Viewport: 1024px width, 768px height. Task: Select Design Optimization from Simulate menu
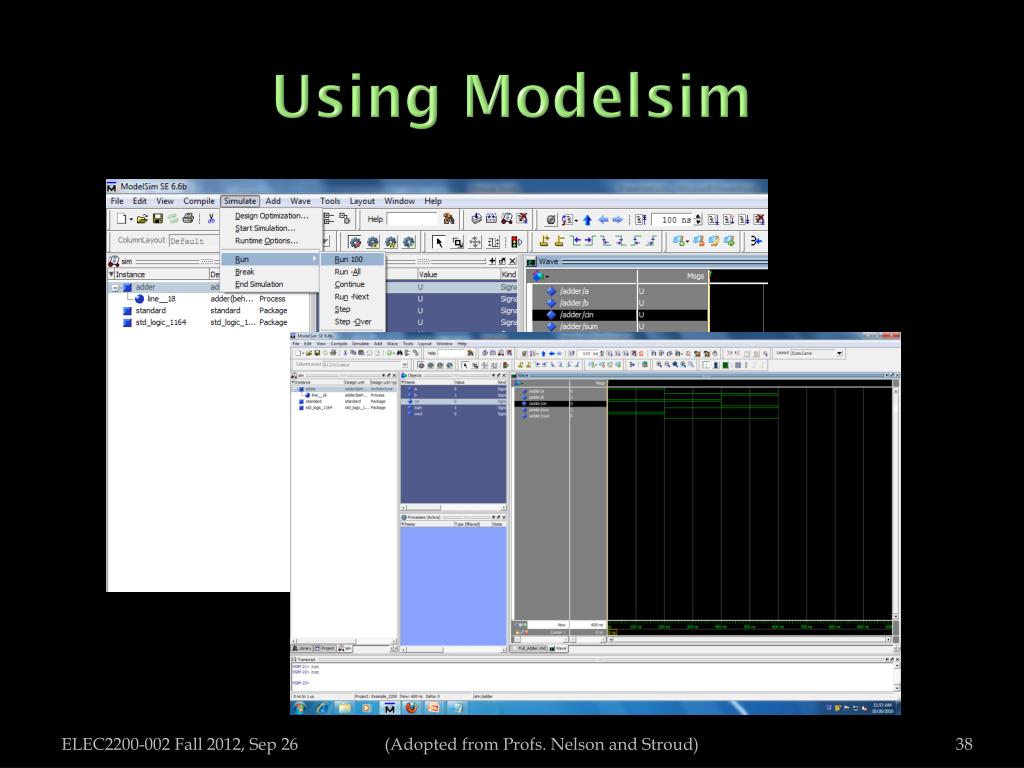(x=271, y=216)
